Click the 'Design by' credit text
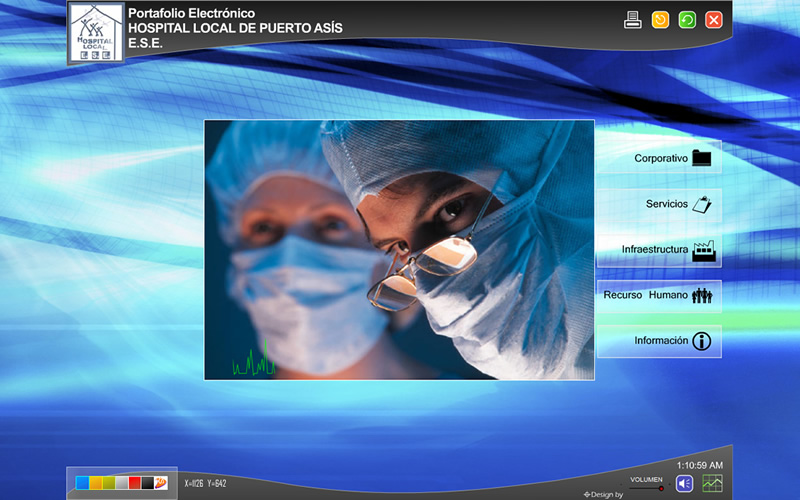This screenshot has width=800, height=500. pos(604,494)
